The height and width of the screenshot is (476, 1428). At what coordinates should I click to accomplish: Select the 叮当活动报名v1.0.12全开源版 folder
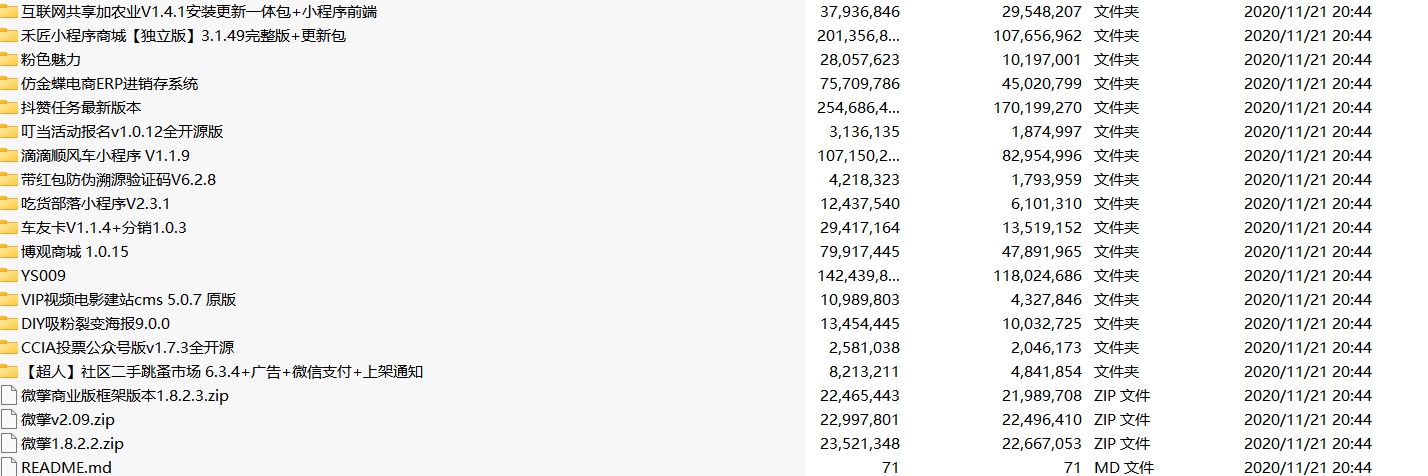click(x=121, y=132)
